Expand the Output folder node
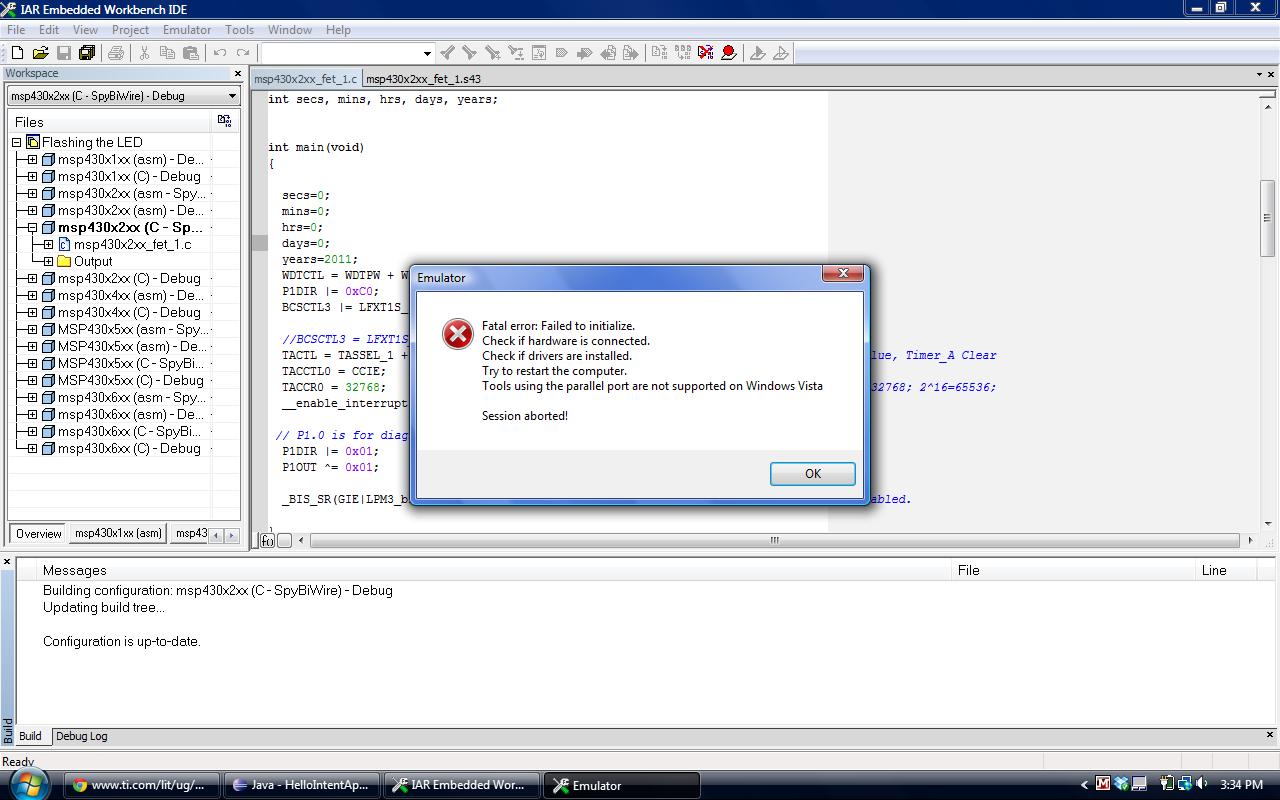 pos(48,261)
